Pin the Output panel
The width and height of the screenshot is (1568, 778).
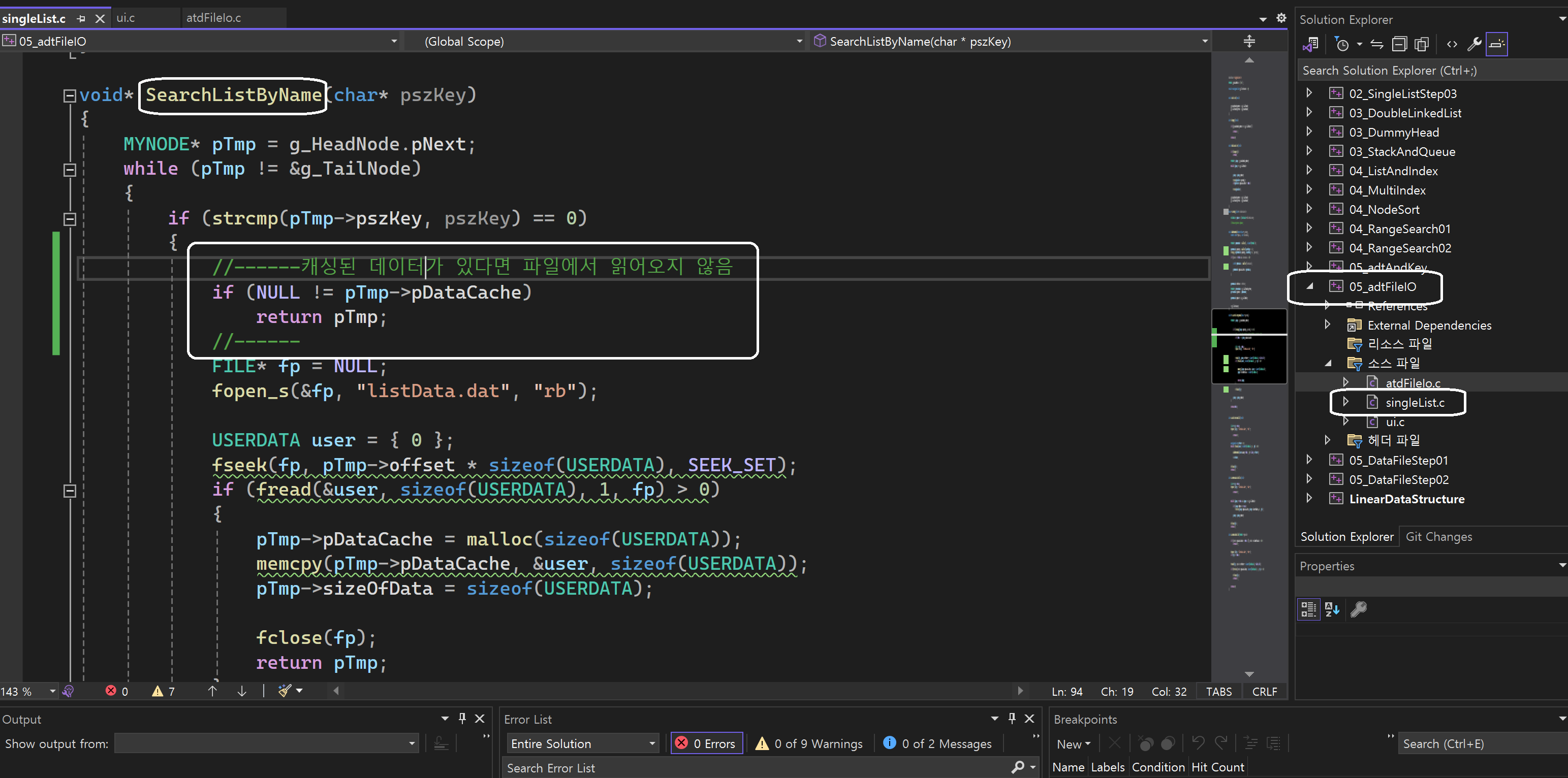462,719
